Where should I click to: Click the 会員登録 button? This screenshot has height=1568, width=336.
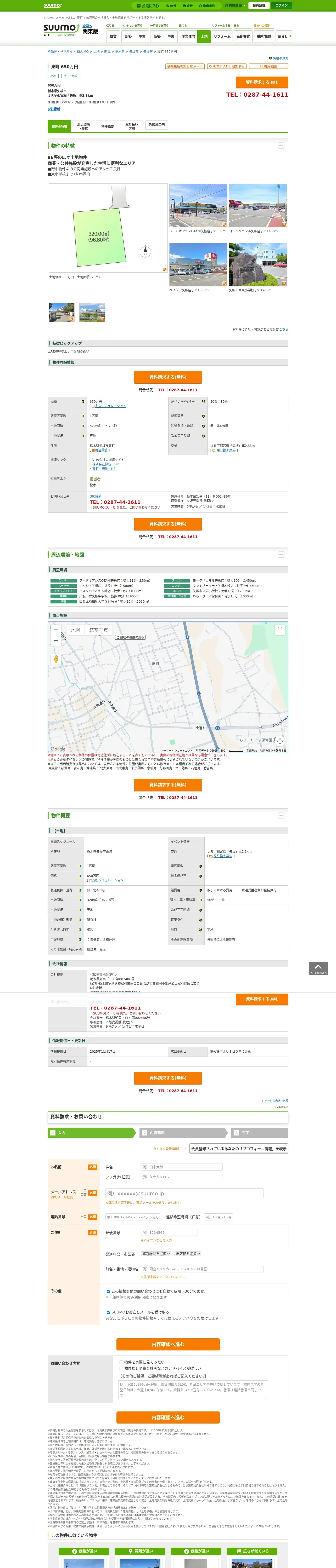tap(259, 5)
